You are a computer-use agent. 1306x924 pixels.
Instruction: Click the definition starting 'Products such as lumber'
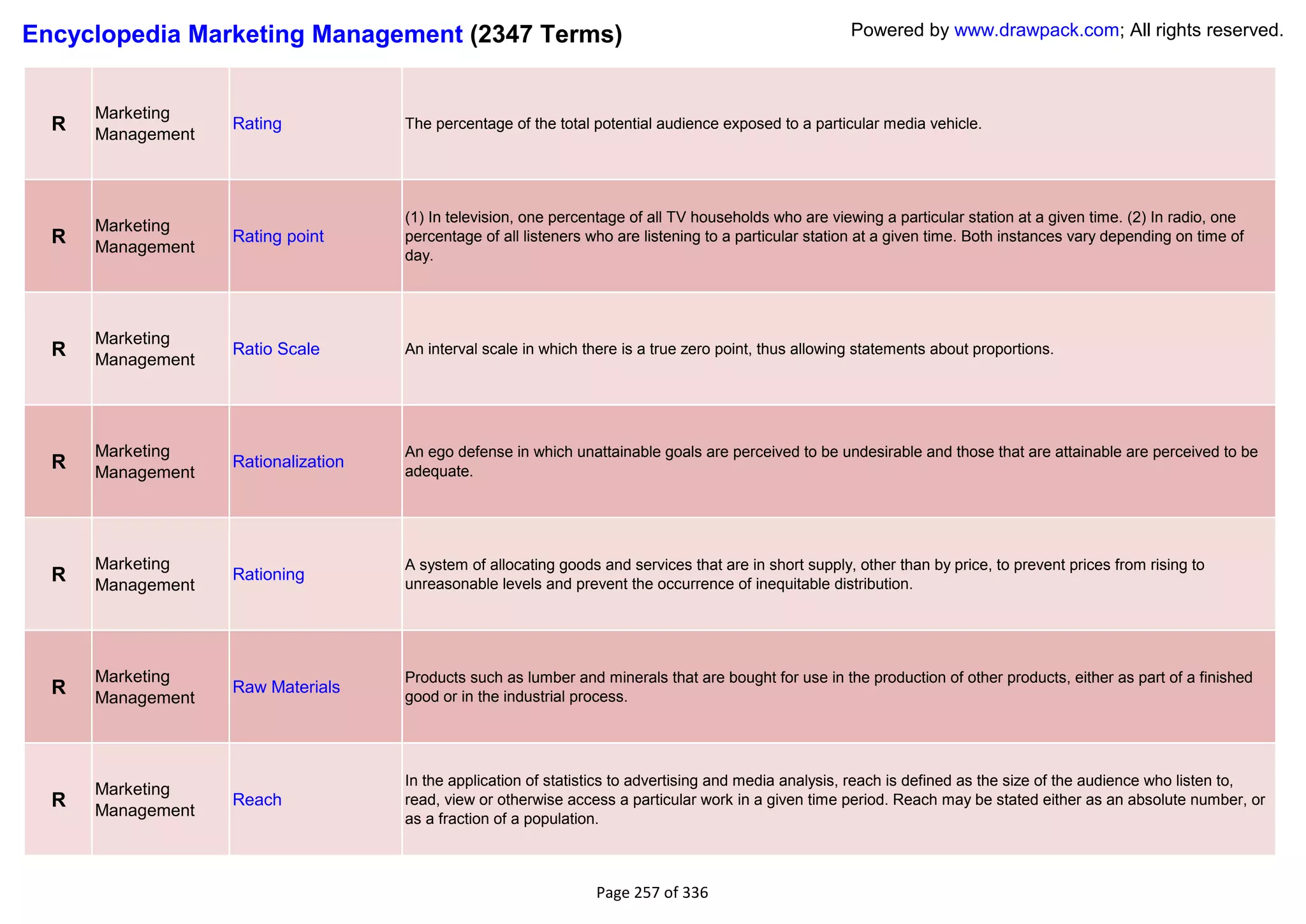click(829, 687)
